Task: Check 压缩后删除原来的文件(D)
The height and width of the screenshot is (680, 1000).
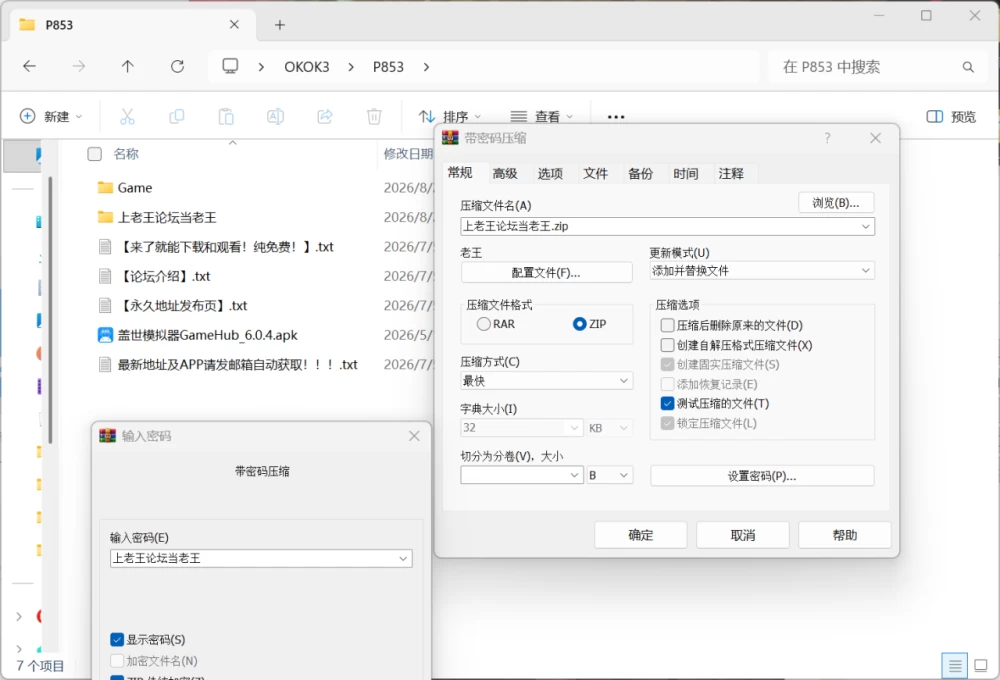Action: coord(667,325)
